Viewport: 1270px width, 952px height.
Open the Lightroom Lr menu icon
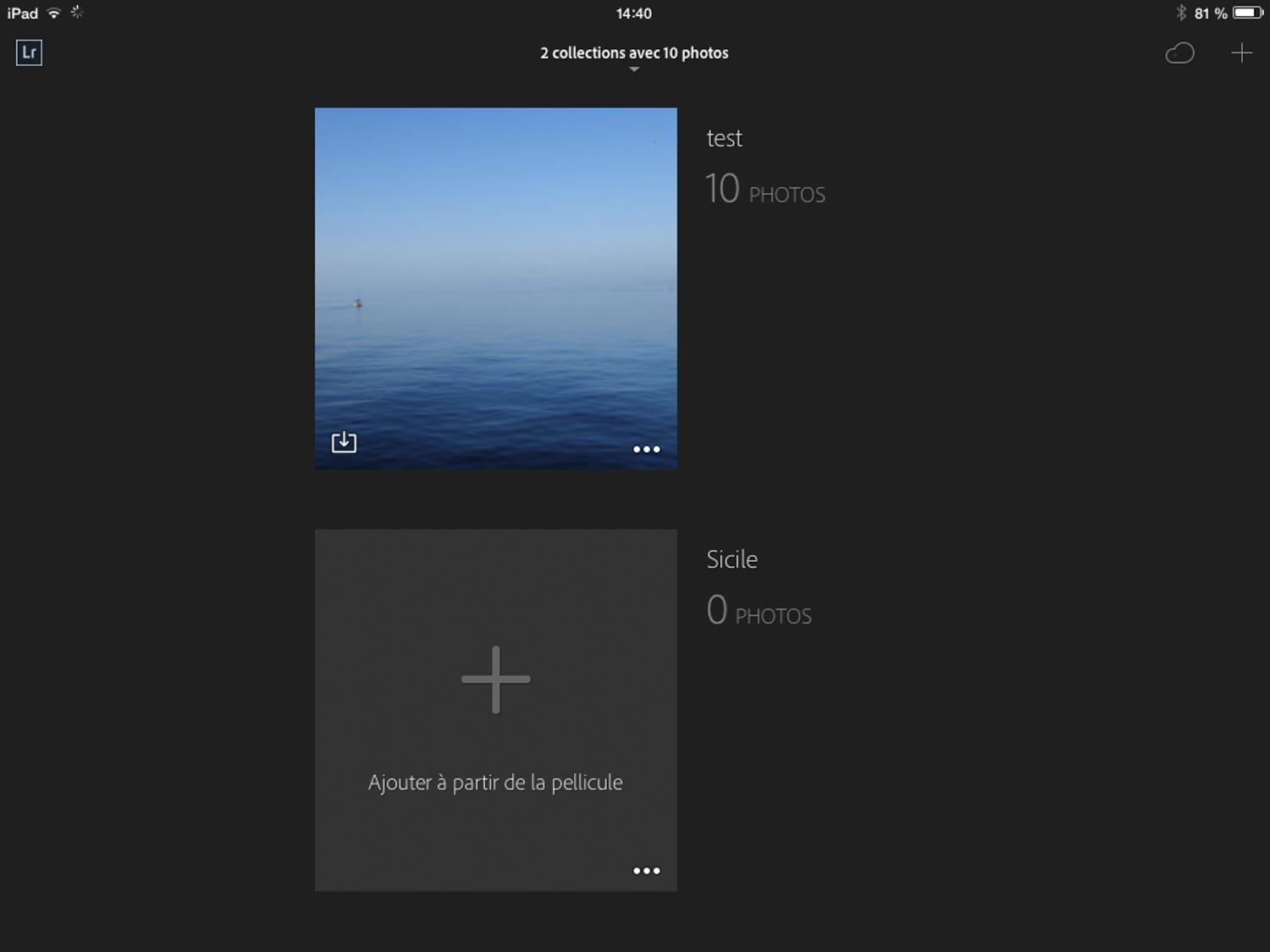click(x=29, y=52)
